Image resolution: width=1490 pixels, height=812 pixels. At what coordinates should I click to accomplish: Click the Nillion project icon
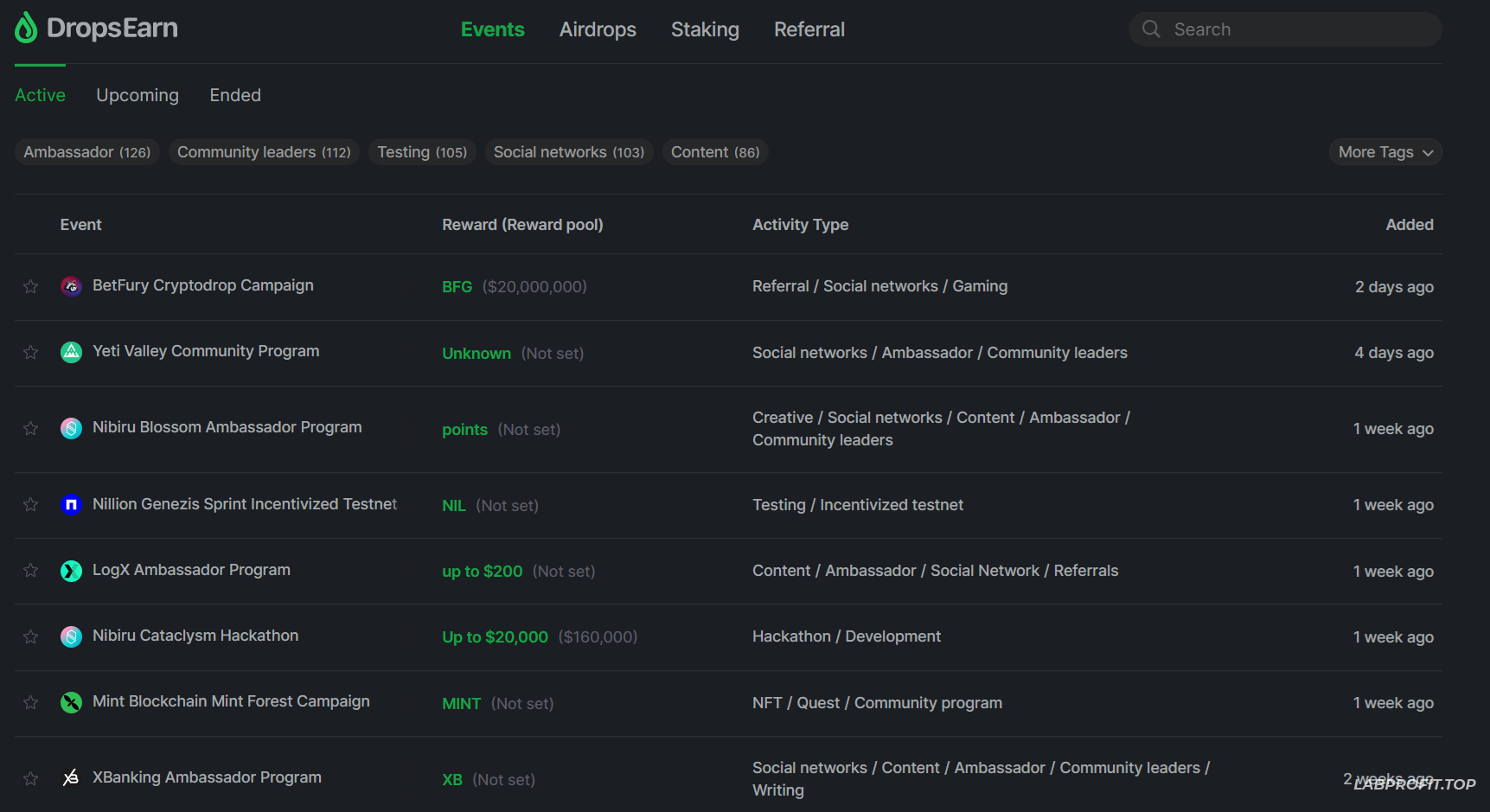[x=71, y=505]
